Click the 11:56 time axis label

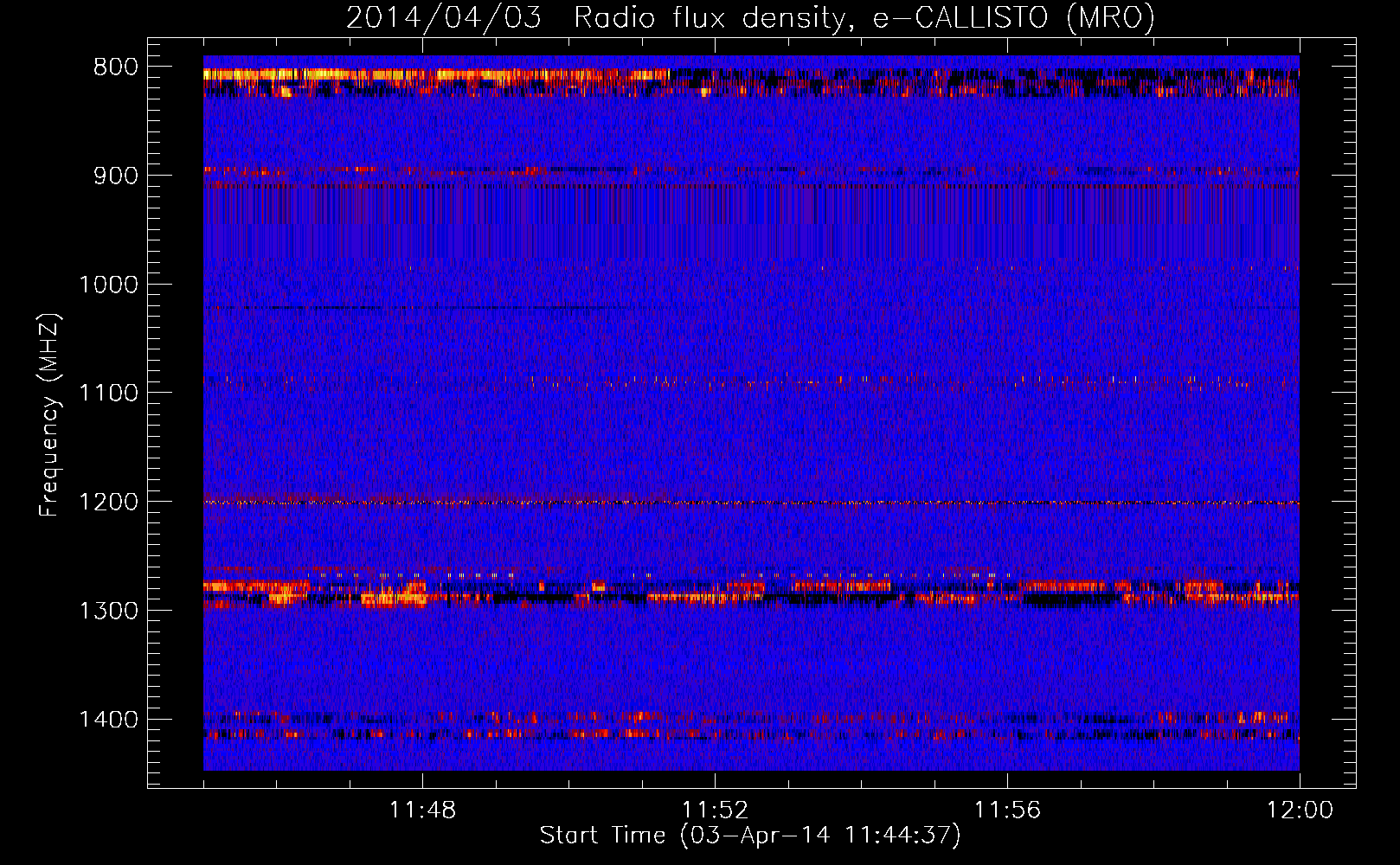1007,811
